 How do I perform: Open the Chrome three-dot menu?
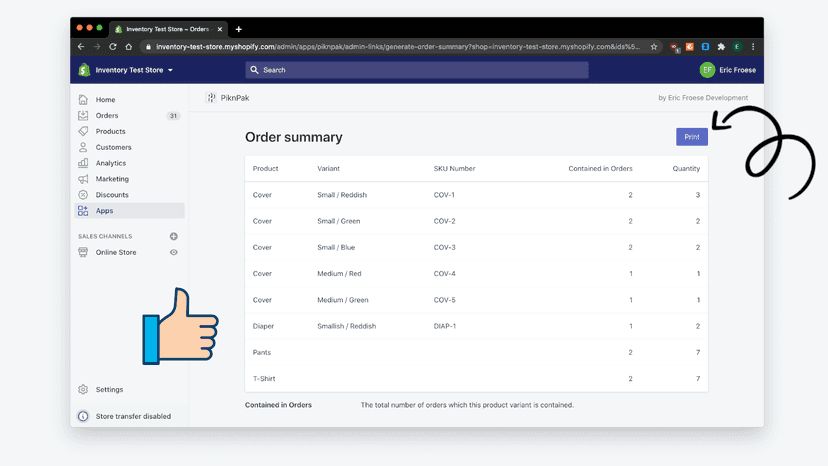click(x=753, y=46)
